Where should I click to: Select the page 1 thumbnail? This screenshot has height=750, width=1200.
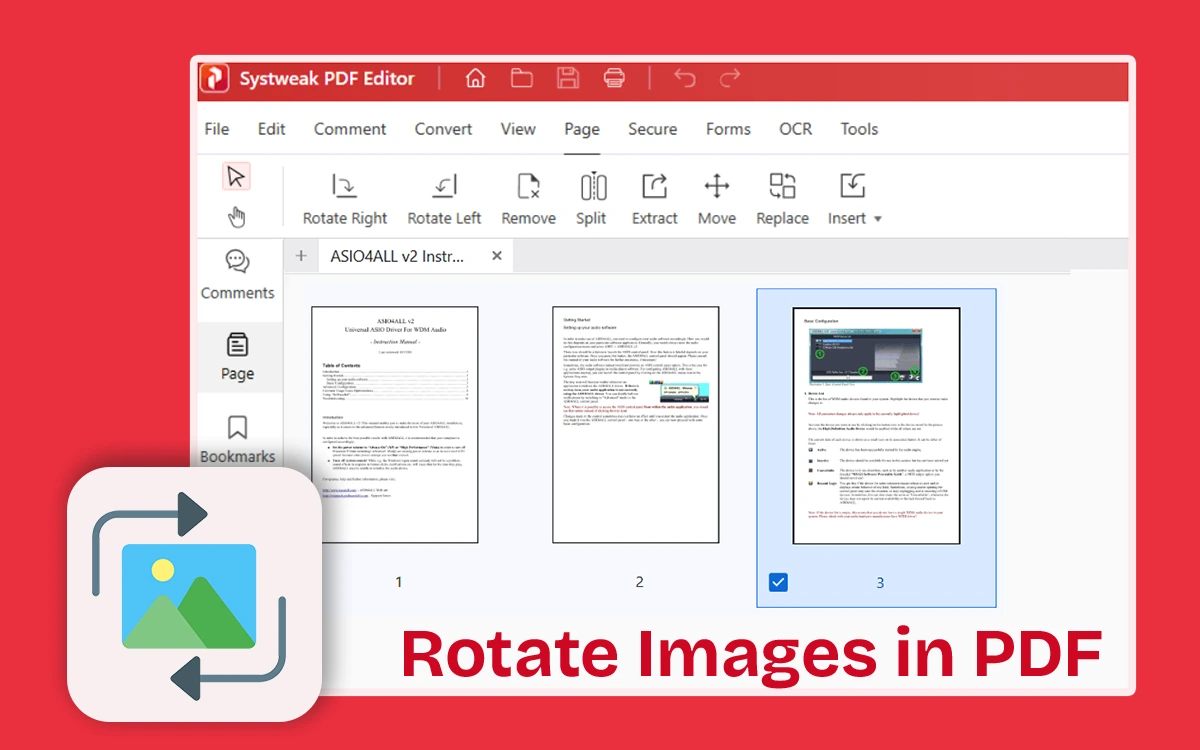pos(395,425)
